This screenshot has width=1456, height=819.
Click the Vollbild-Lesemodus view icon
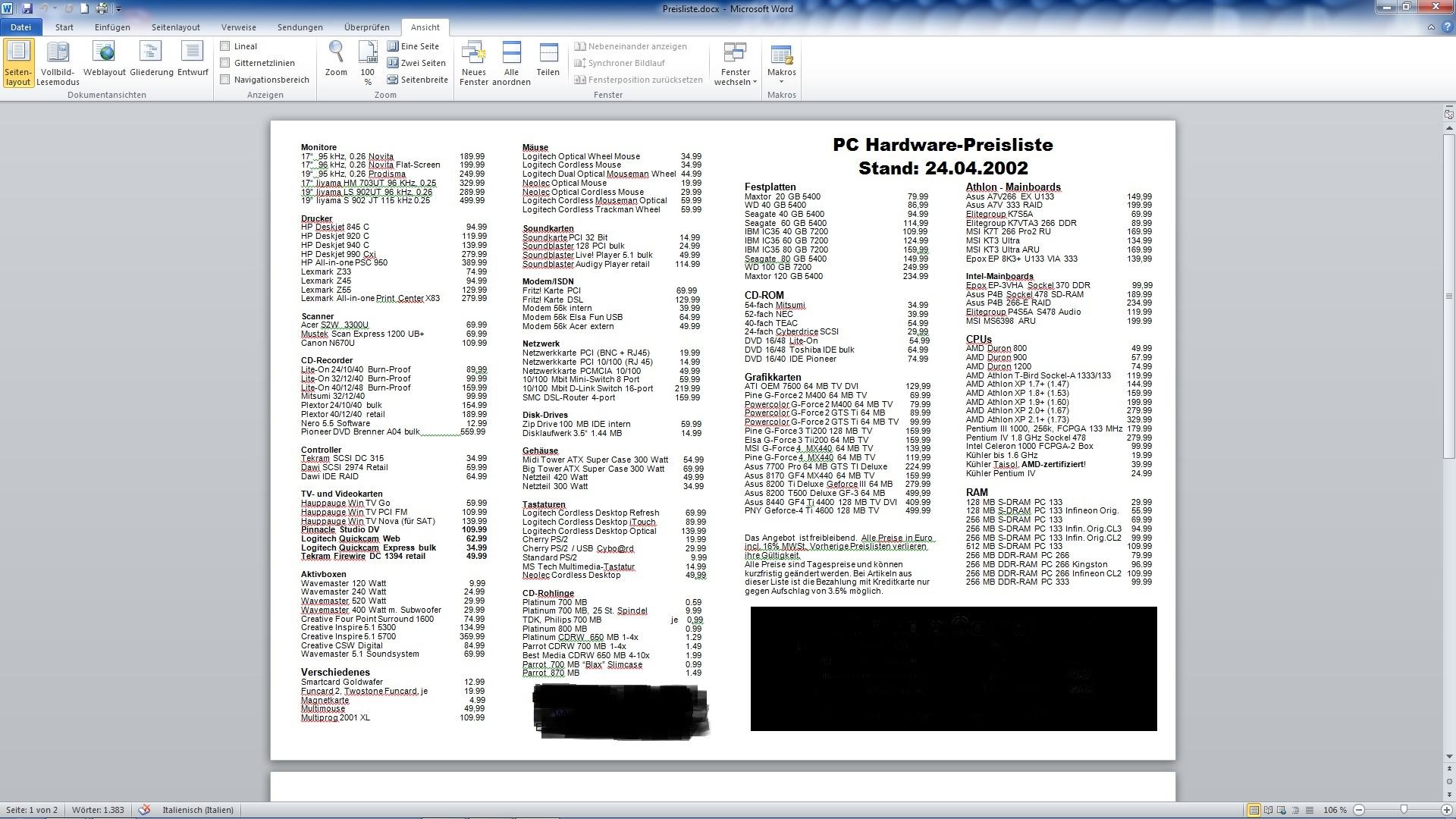coord(58,53)
